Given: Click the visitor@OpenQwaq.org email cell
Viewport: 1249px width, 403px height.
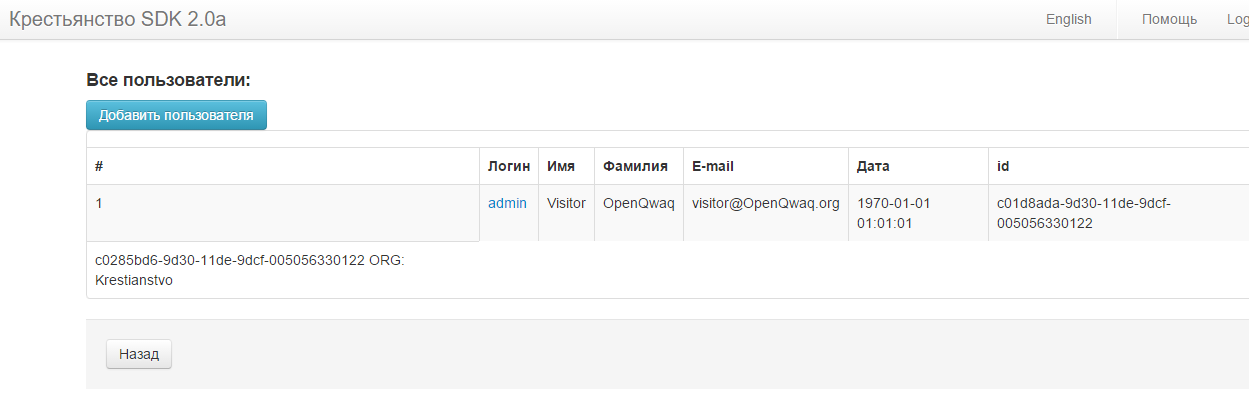Looking at the screenshot, I should (766, 213).
